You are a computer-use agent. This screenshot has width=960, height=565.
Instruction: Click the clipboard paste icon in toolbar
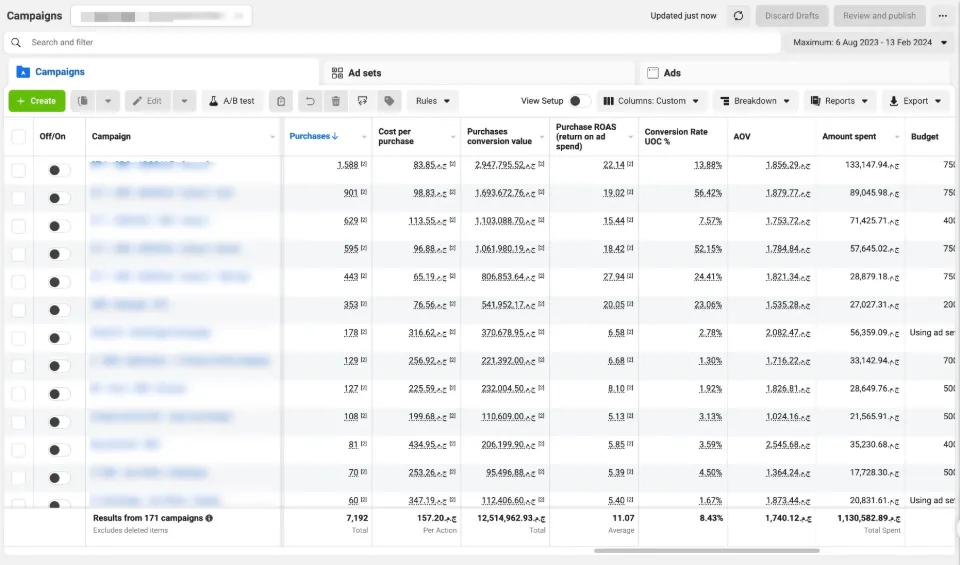[281, 101]
